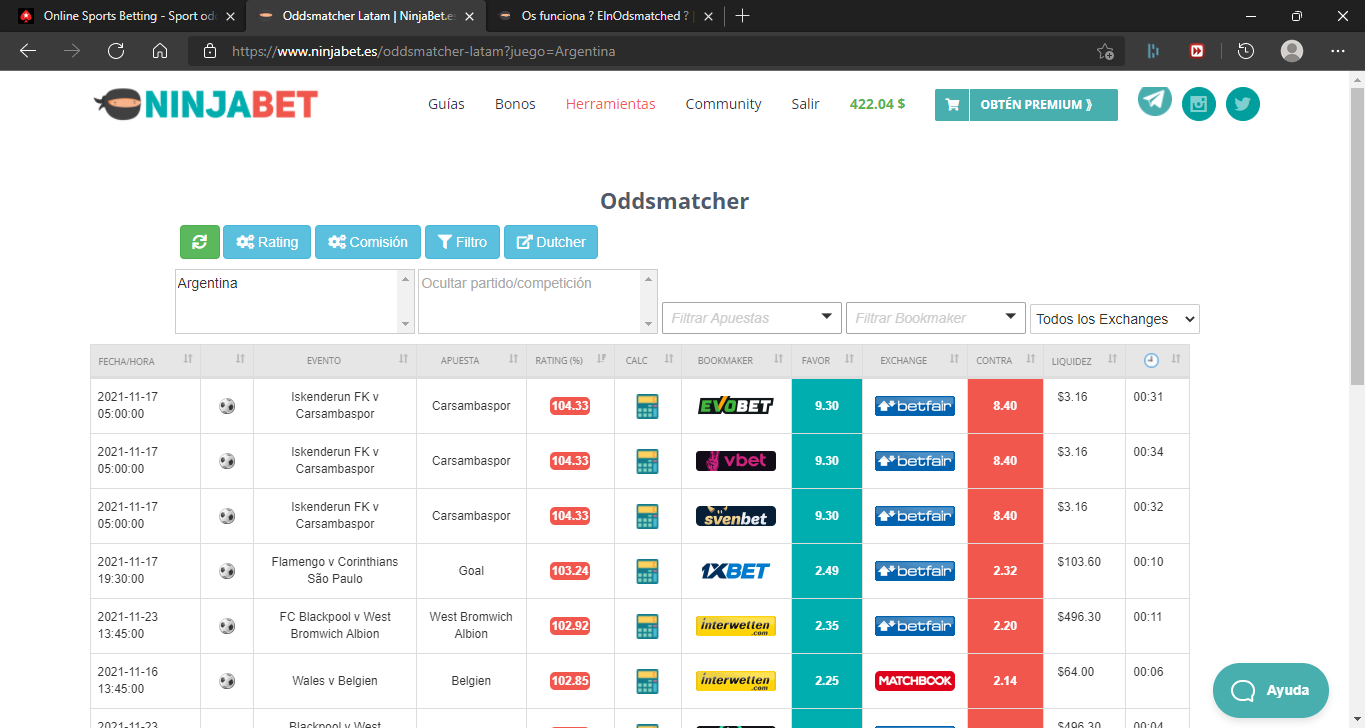1365x728 pixels.
Task: Click the Rating button
Action: click(x=267, y=242)
